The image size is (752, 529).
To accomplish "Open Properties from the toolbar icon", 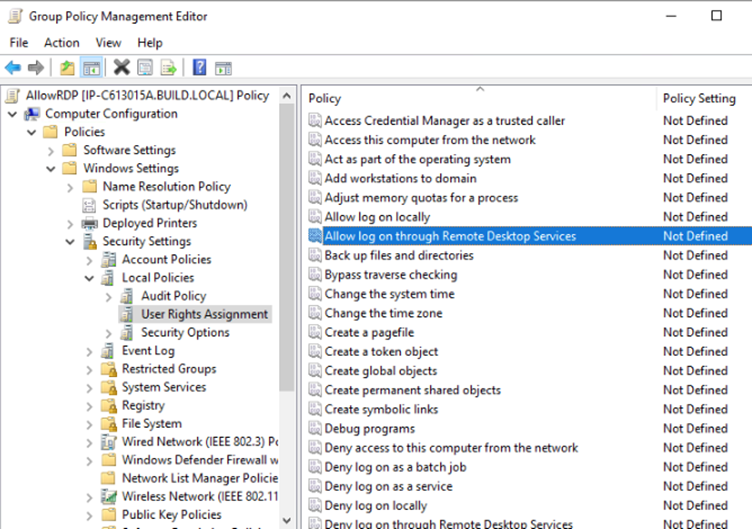I will (x=145, y=68).
